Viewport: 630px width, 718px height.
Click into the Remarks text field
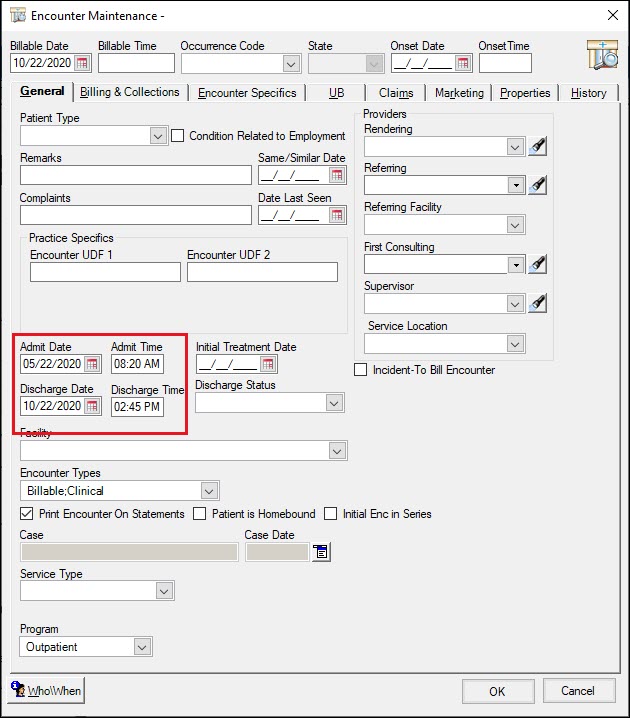coord(136,176)
